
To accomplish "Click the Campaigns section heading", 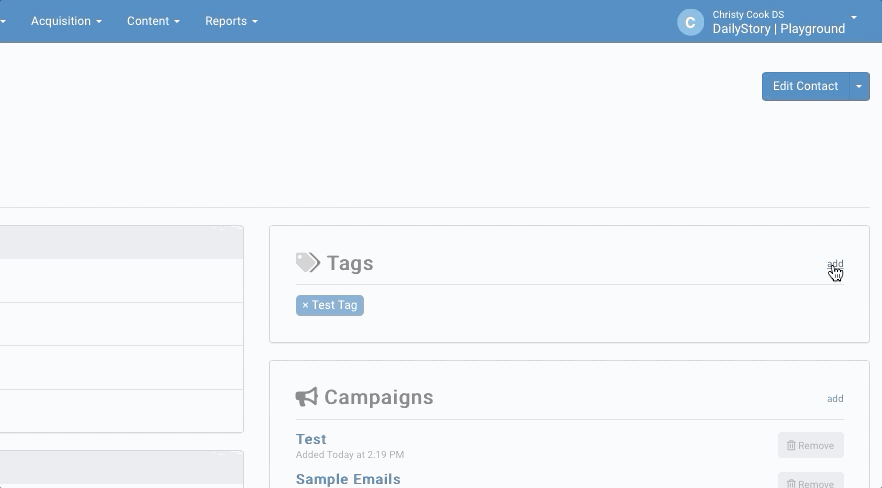I will [x=379, y=397].
